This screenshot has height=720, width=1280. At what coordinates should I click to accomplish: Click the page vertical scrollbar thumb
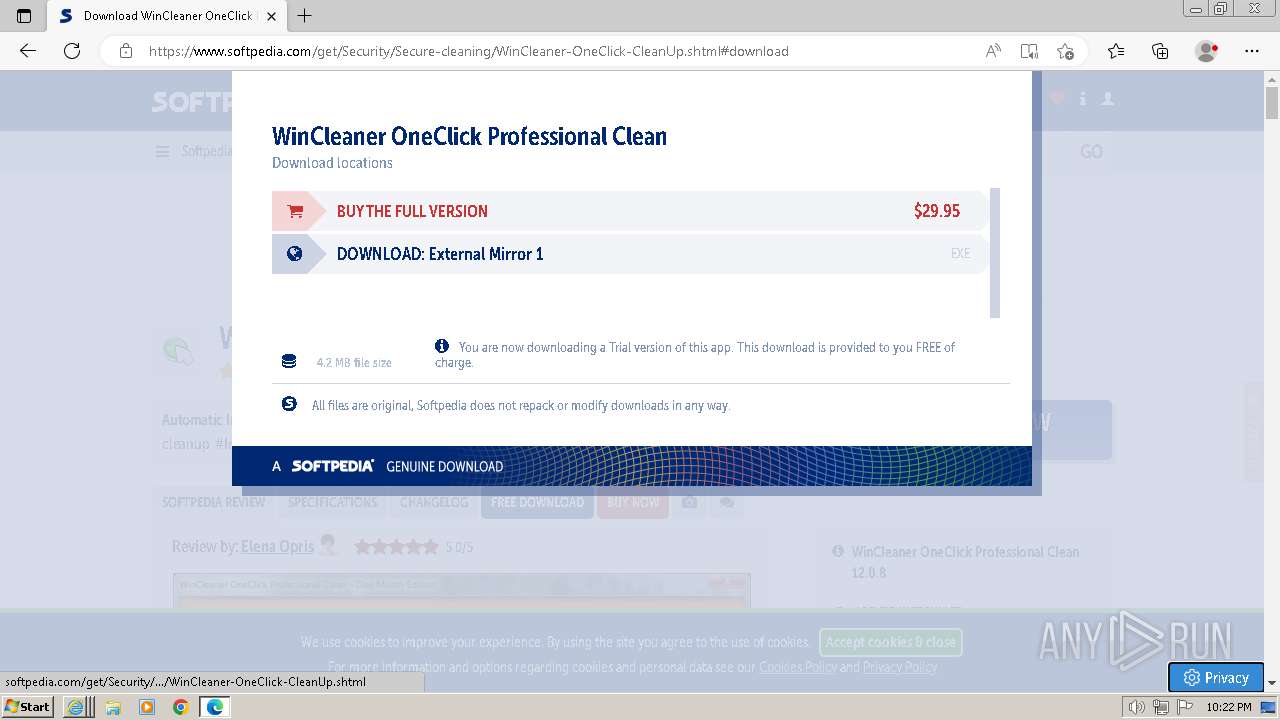point(1272,103)
